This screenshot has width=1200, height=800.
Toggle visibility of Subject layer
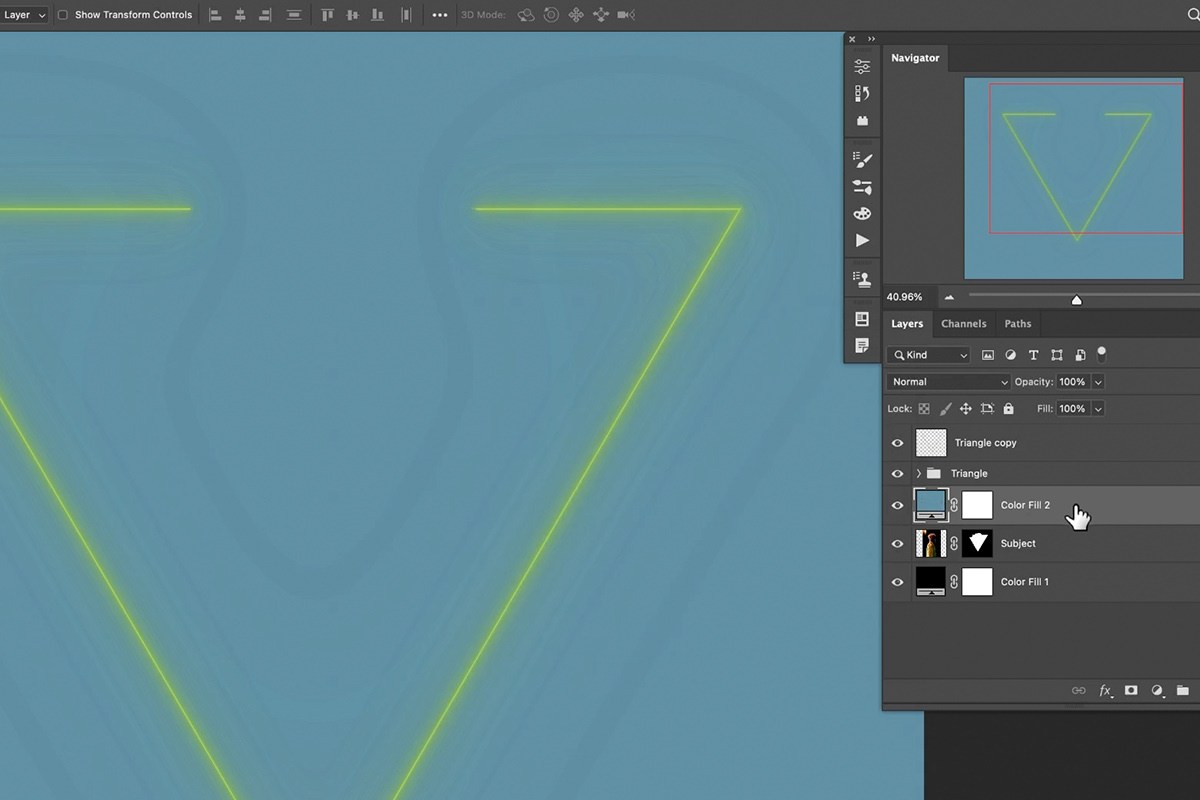point(897,544)
